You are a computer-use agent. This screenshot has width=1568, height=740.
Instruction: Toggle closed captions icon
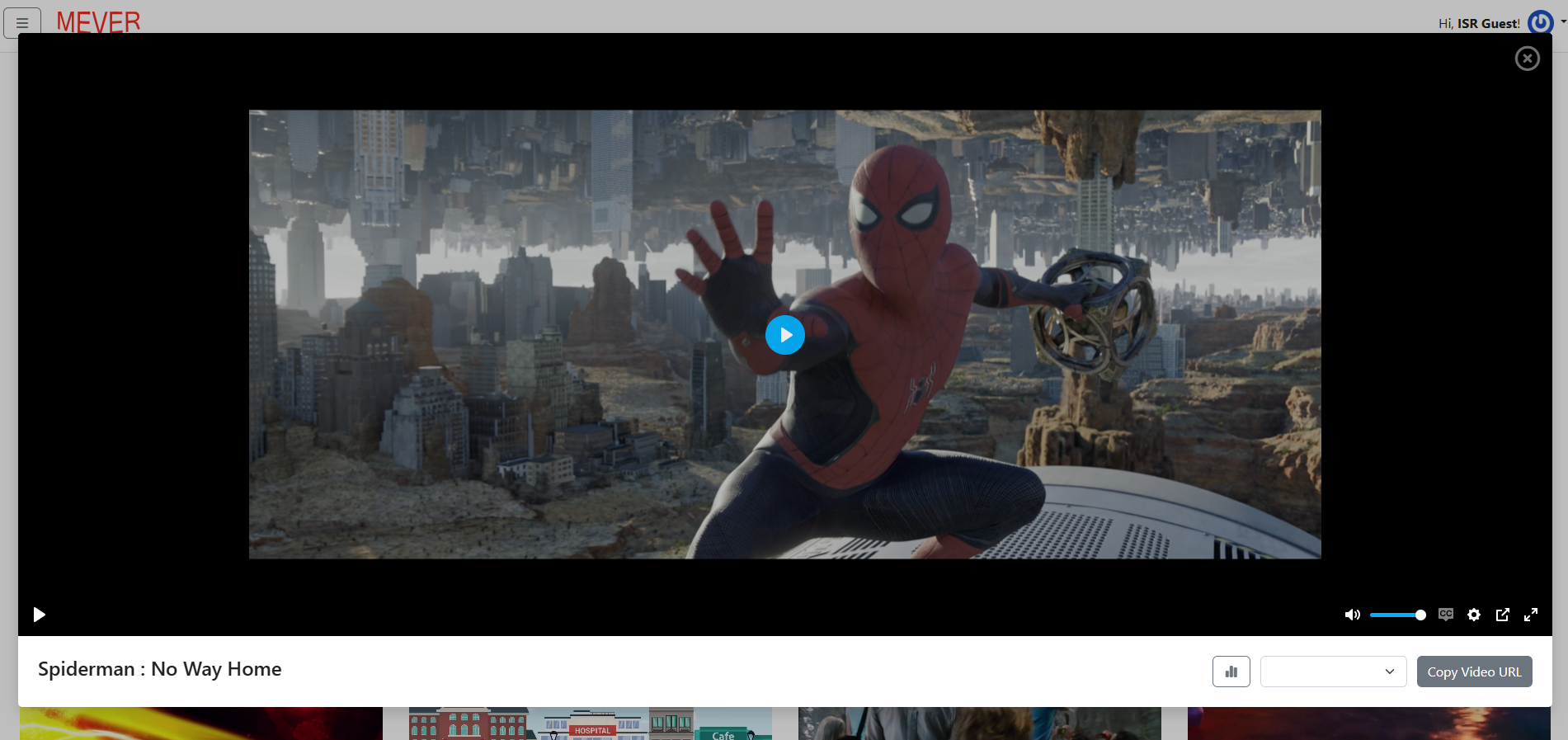(x=1446, y=615)
